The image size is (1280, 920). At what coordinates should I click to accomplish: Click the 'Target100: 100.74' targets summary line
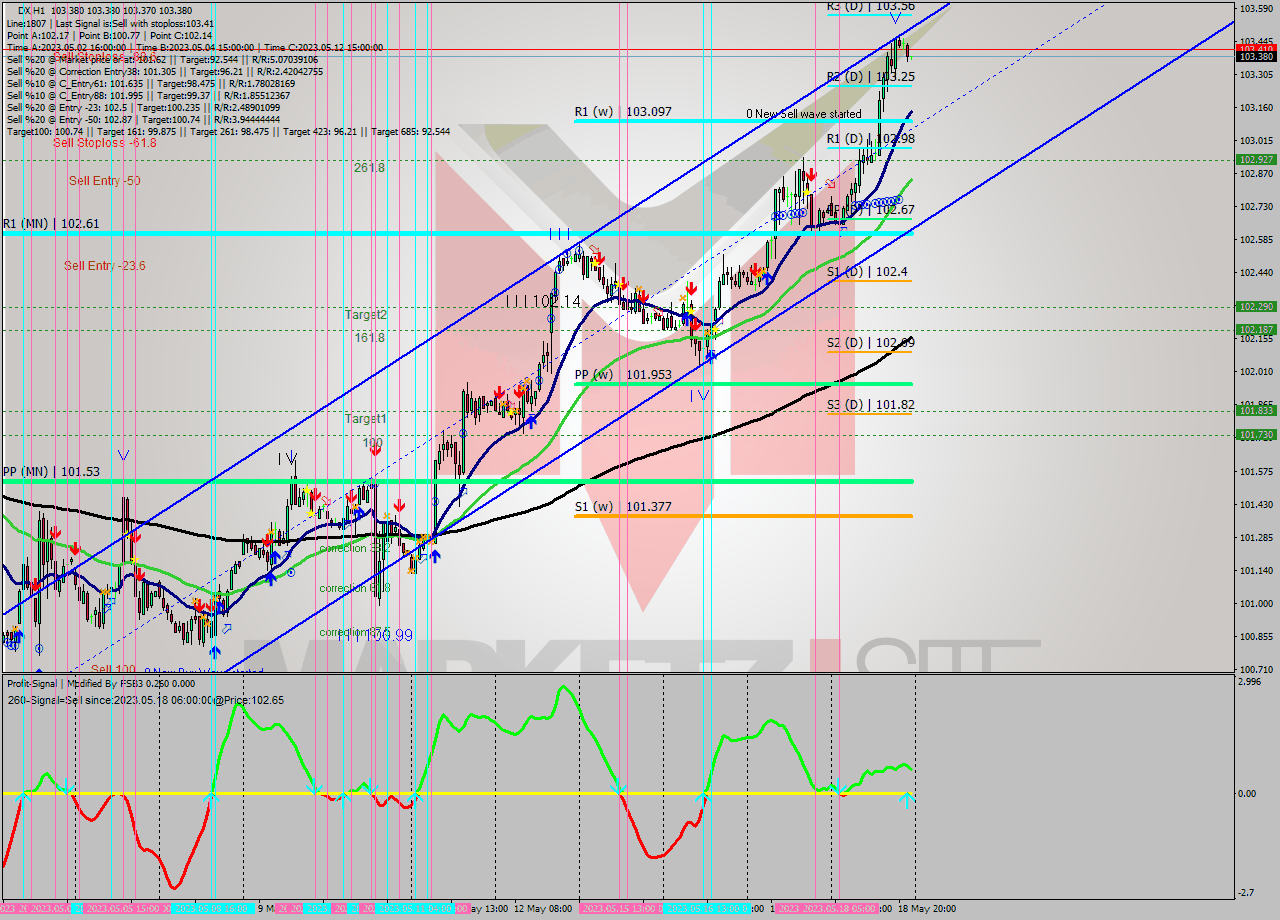pyautogui.click(x=228, y=131)
